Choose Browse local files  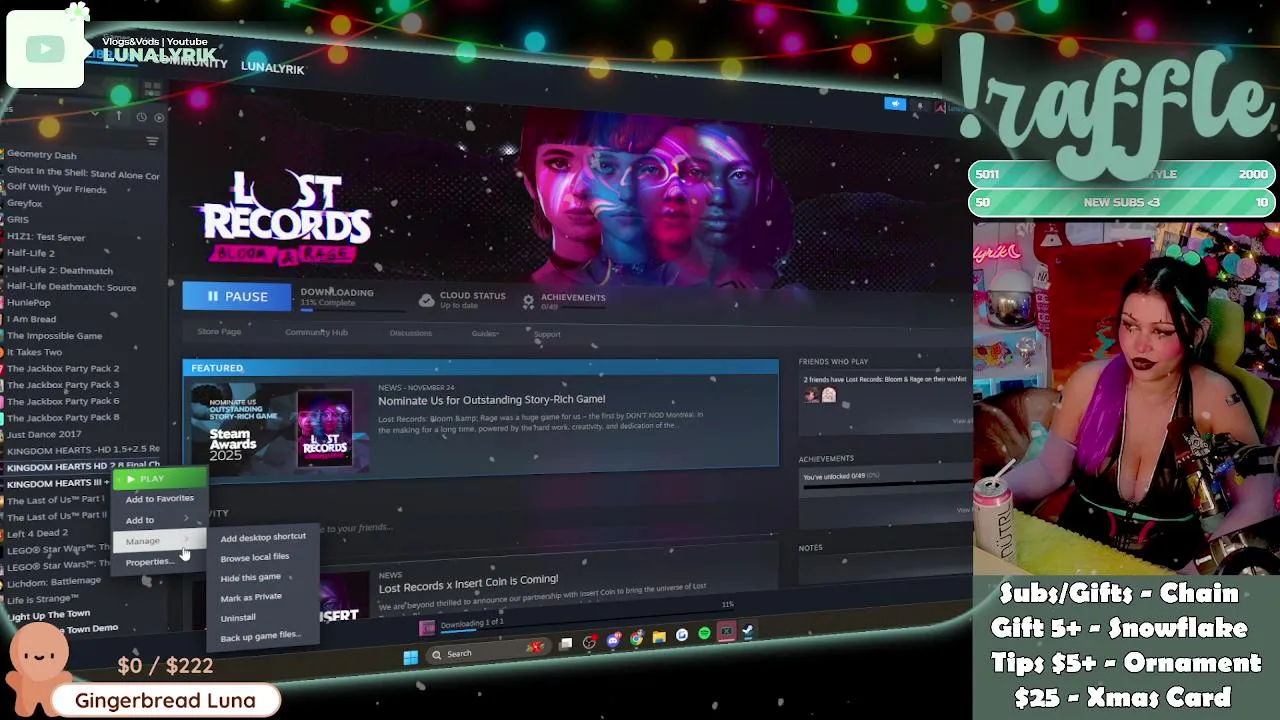click(255, 557)
